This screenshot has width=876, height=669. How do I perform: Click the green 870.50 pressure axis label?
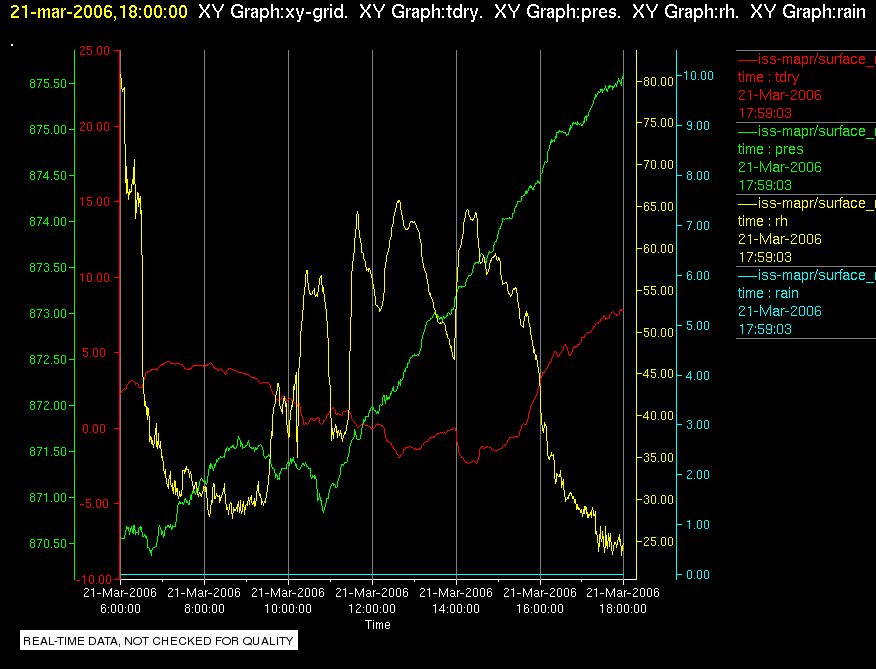[48, 543]
